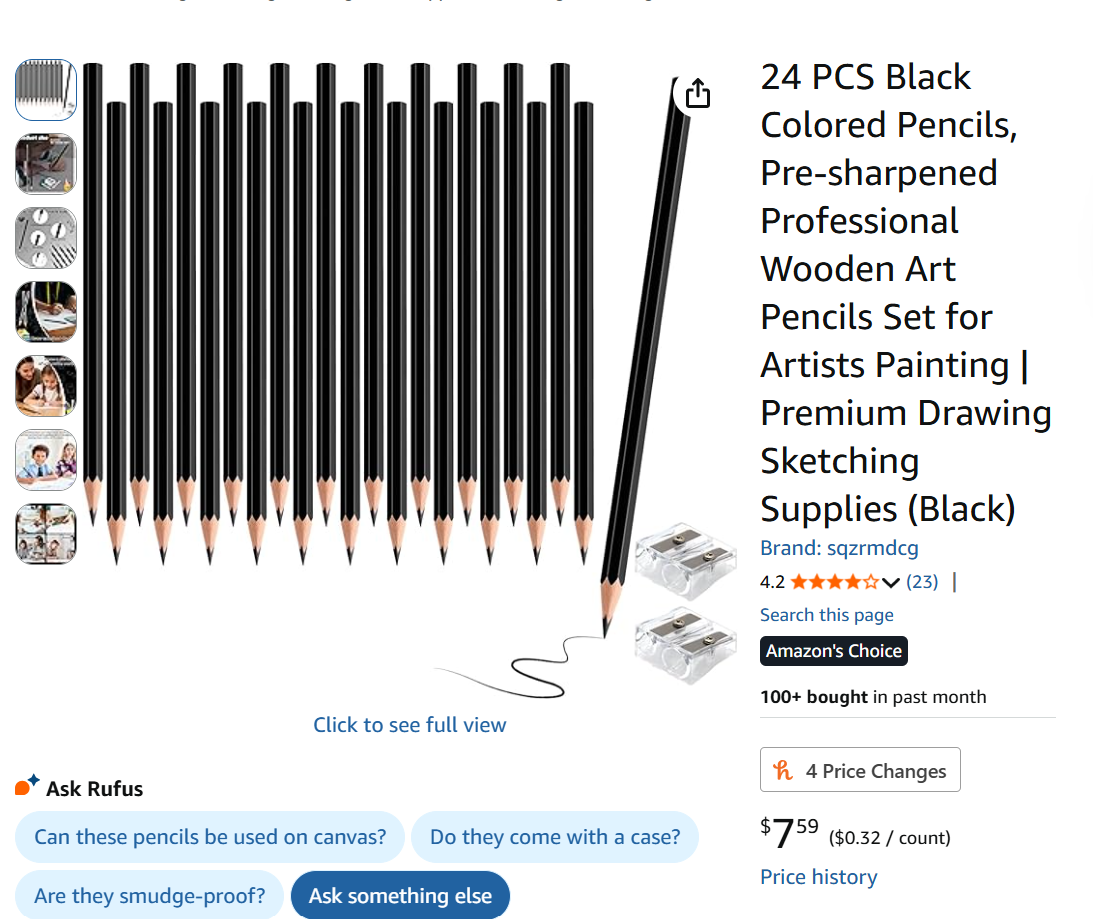This screenshot has height=919, width=1093.
Task: Open the 23 customer reviews link
Action: 922,582
